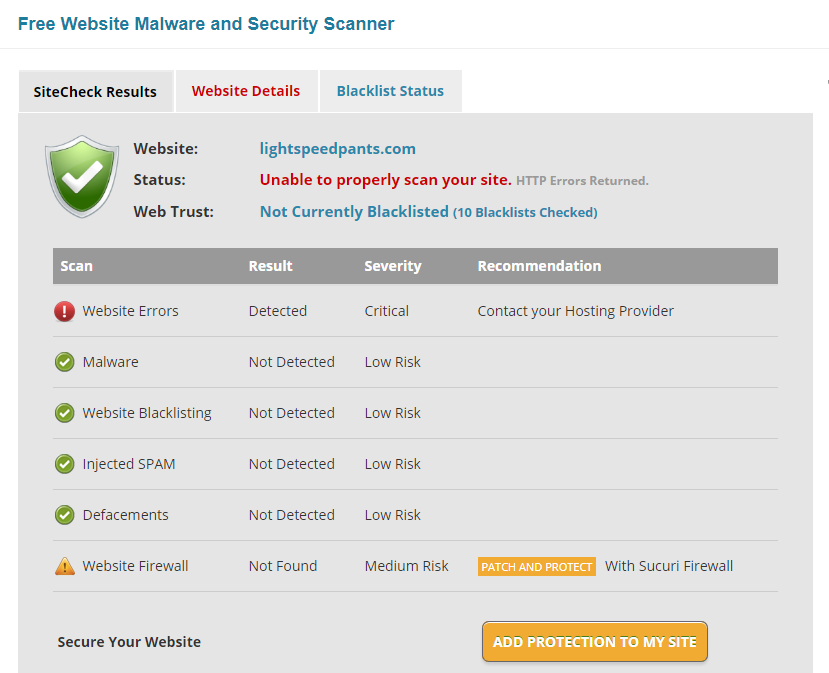
Task: Click Contact your Hosting Provider recommendation
Action: pyautogui.click(x=576, y=311)
